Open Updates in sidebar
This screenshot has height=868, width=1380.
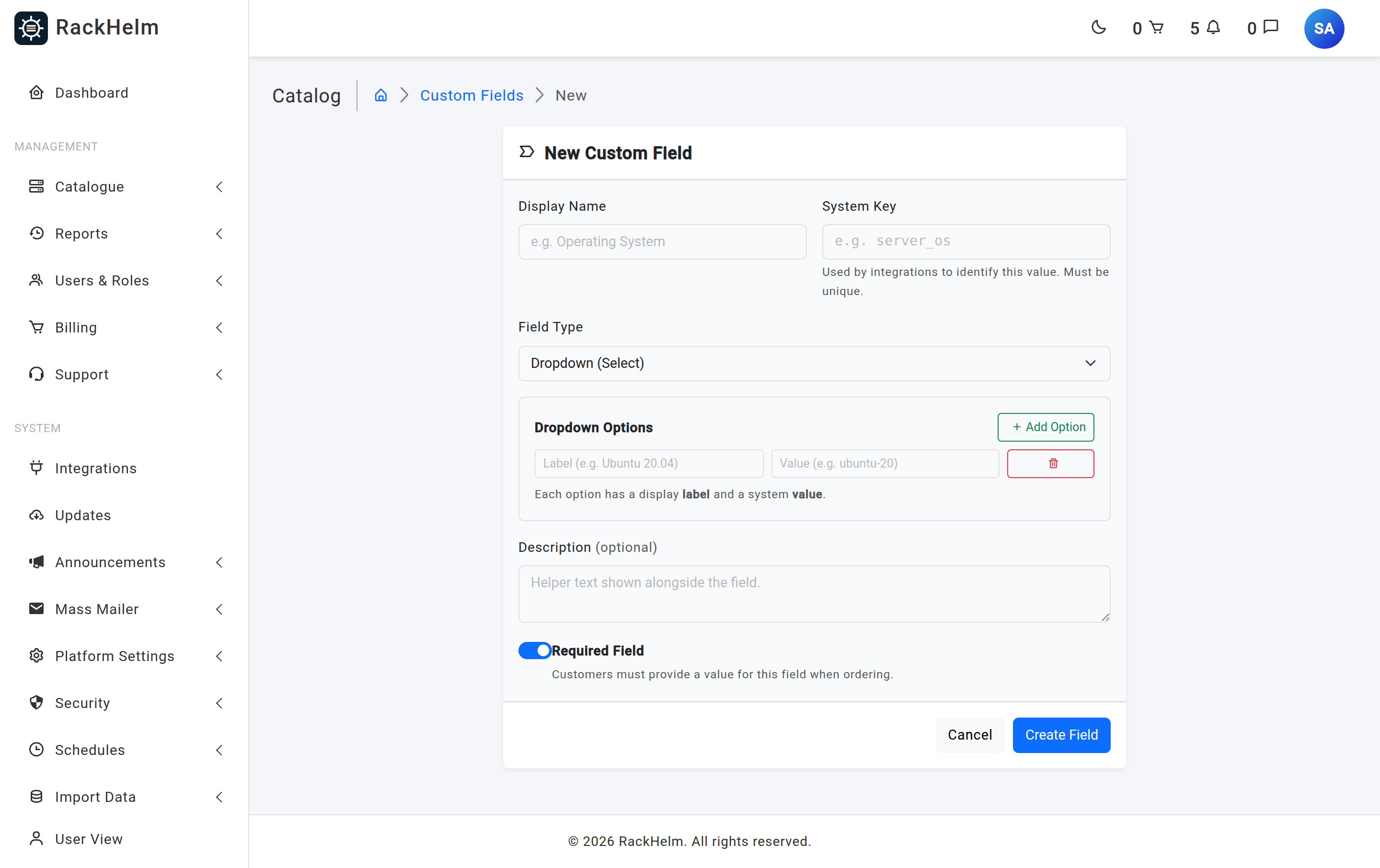pos(82,515)
